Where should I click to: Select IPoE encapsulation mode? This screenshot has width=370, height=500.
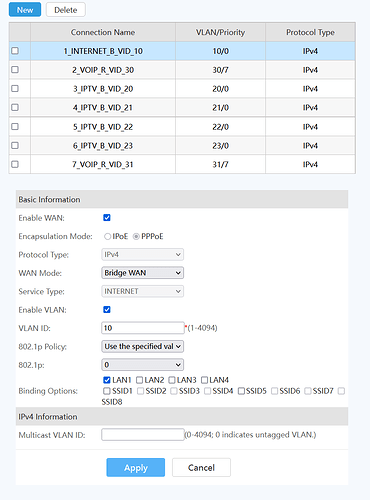tap(107, 236)
